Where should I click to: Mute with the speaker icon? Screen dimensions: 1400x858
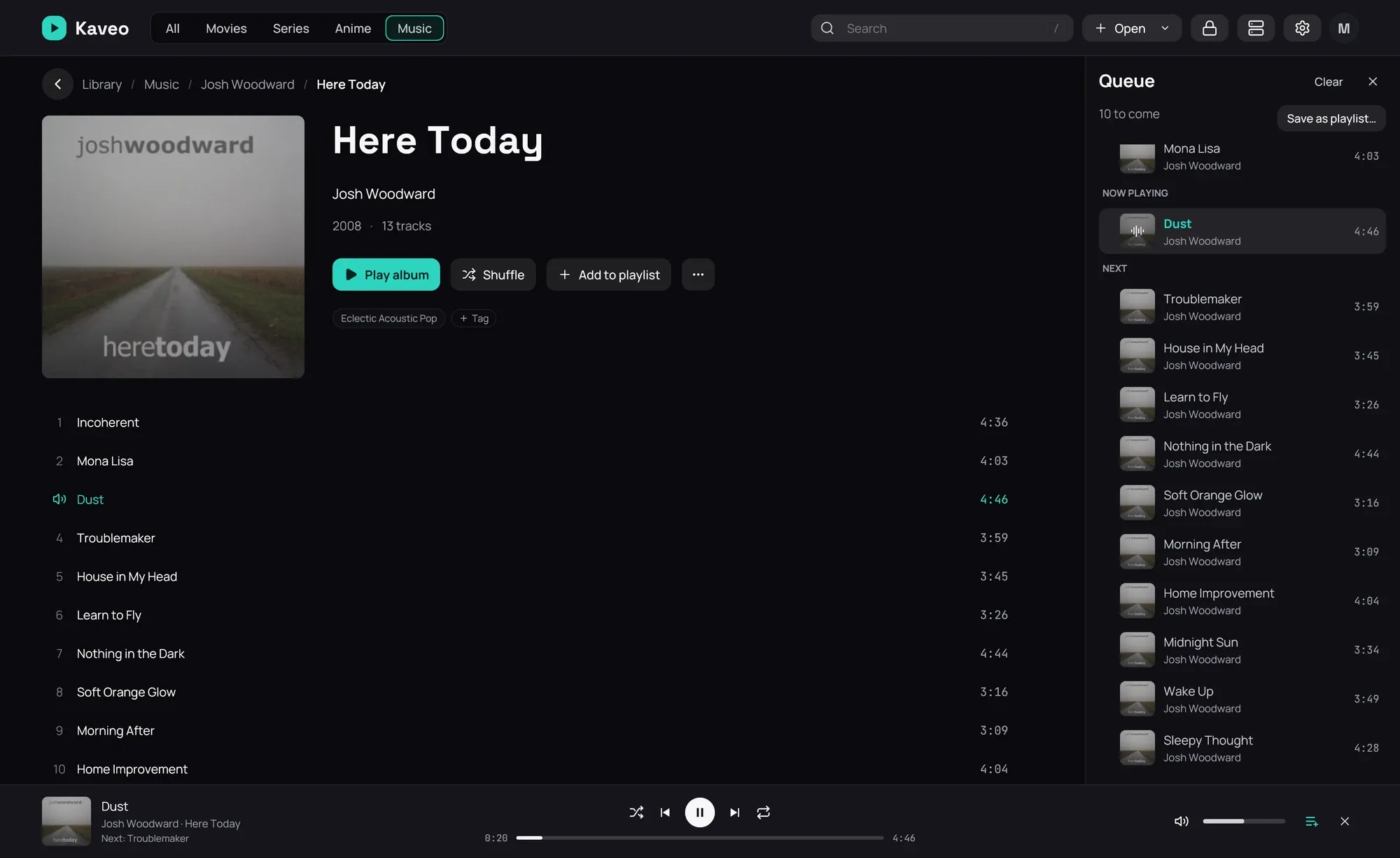1182,821
